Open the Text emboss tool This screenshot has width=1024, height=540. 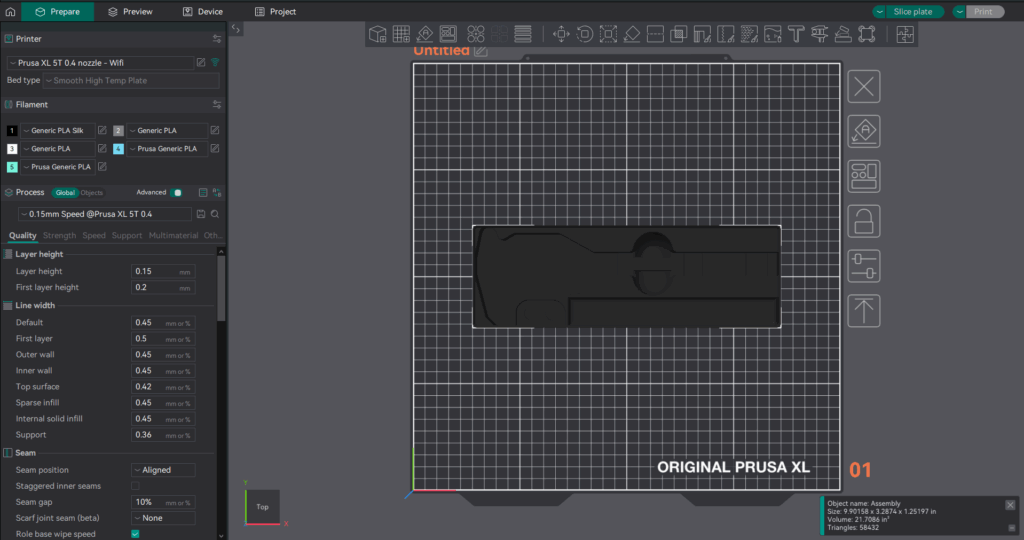tap(796, 34)
